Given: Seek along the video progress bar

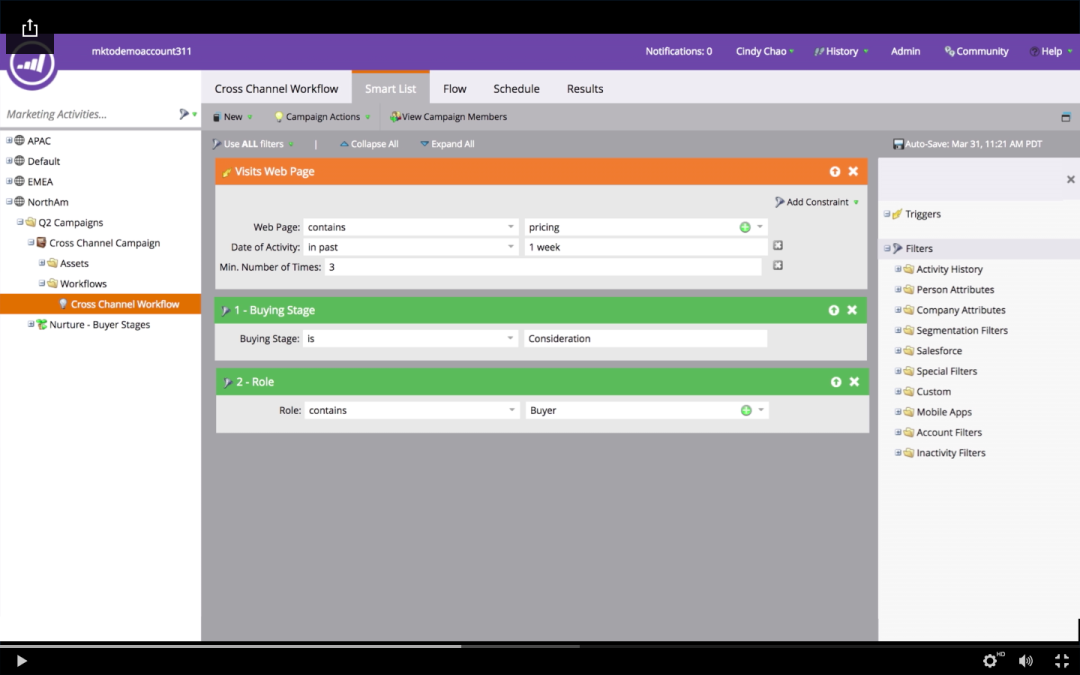Looking at the screenshot, I should [540, 646].
